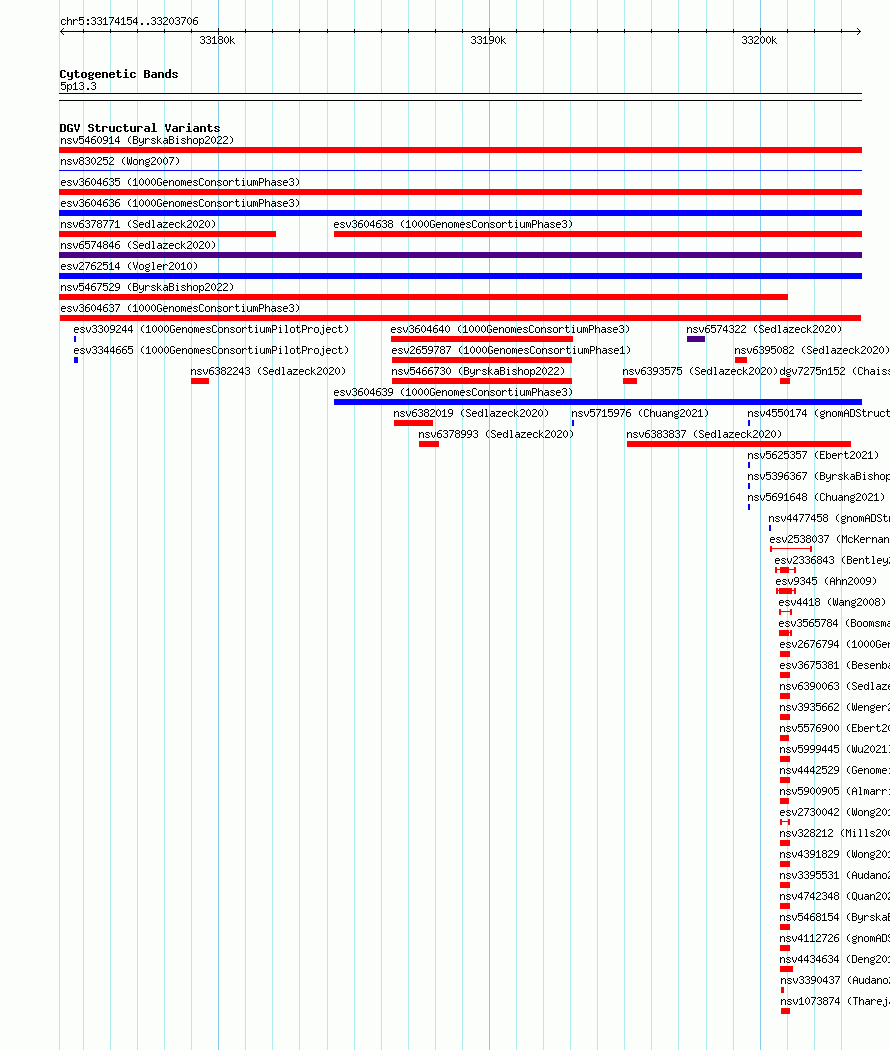
Task: Click the nsv5999445 variant label
Action: [x=834, y=749]
